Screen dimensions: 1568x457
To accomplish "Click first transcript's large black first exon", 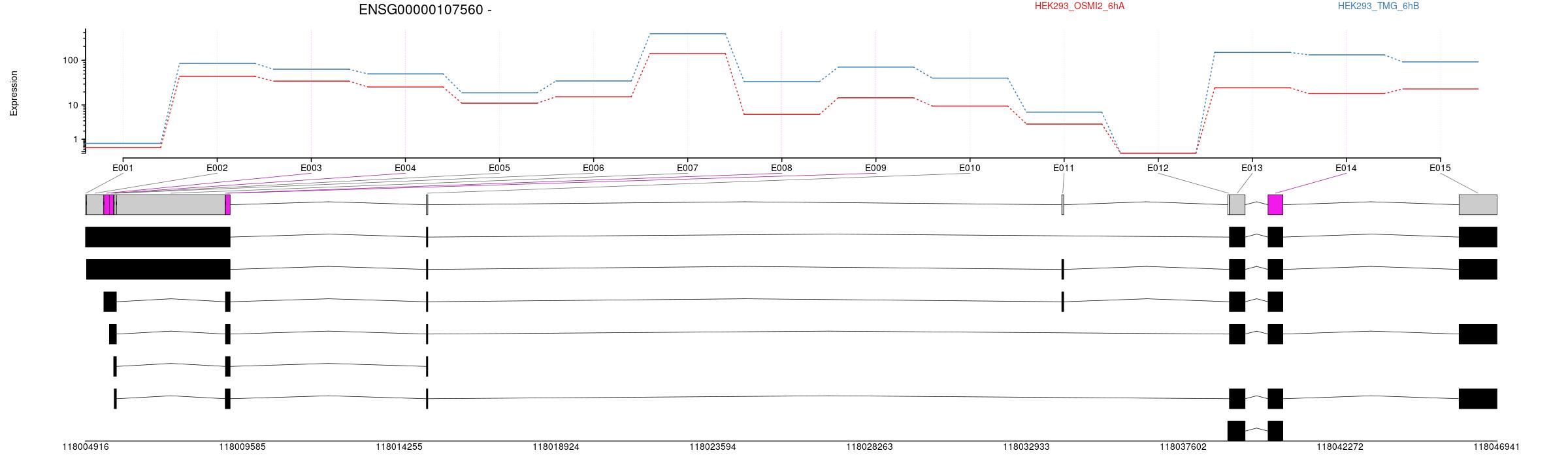I will tap(157, 237).
